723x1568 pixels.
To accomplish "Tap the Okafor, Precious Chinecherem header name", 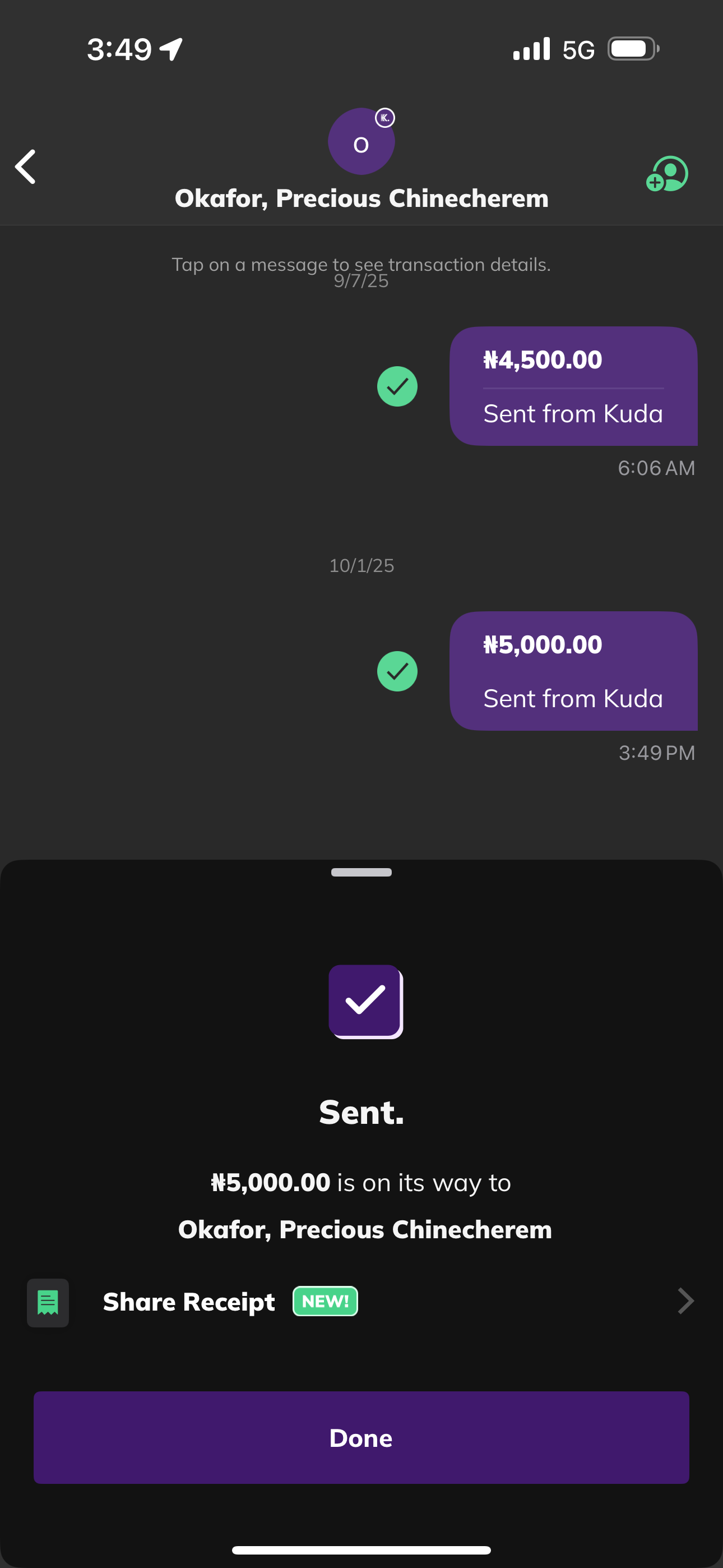I will (361, 199).
